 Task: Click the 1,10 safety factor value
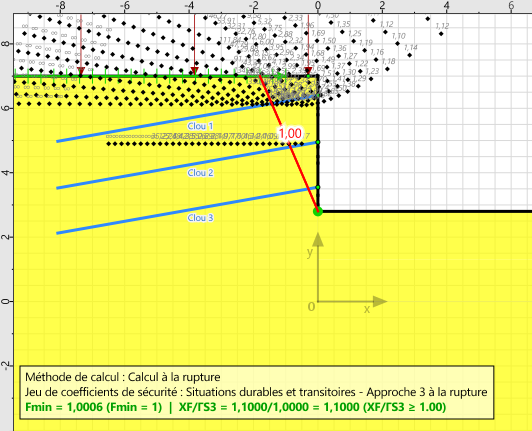click(399, 36)
